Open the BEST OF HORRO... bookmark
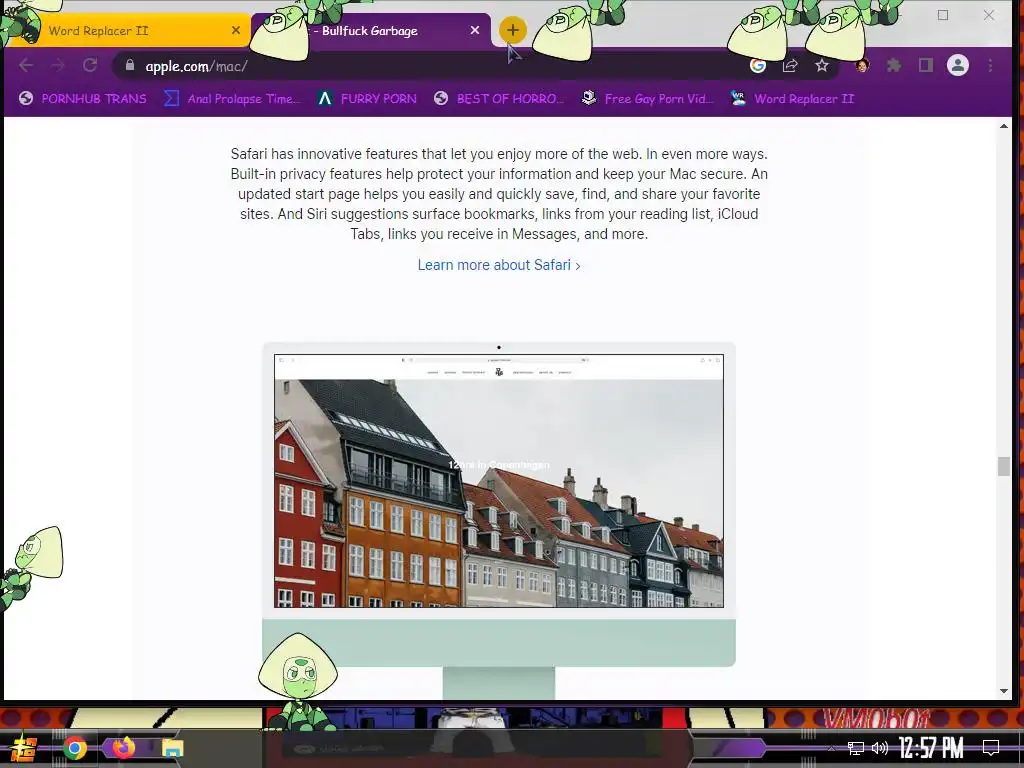 498,99
